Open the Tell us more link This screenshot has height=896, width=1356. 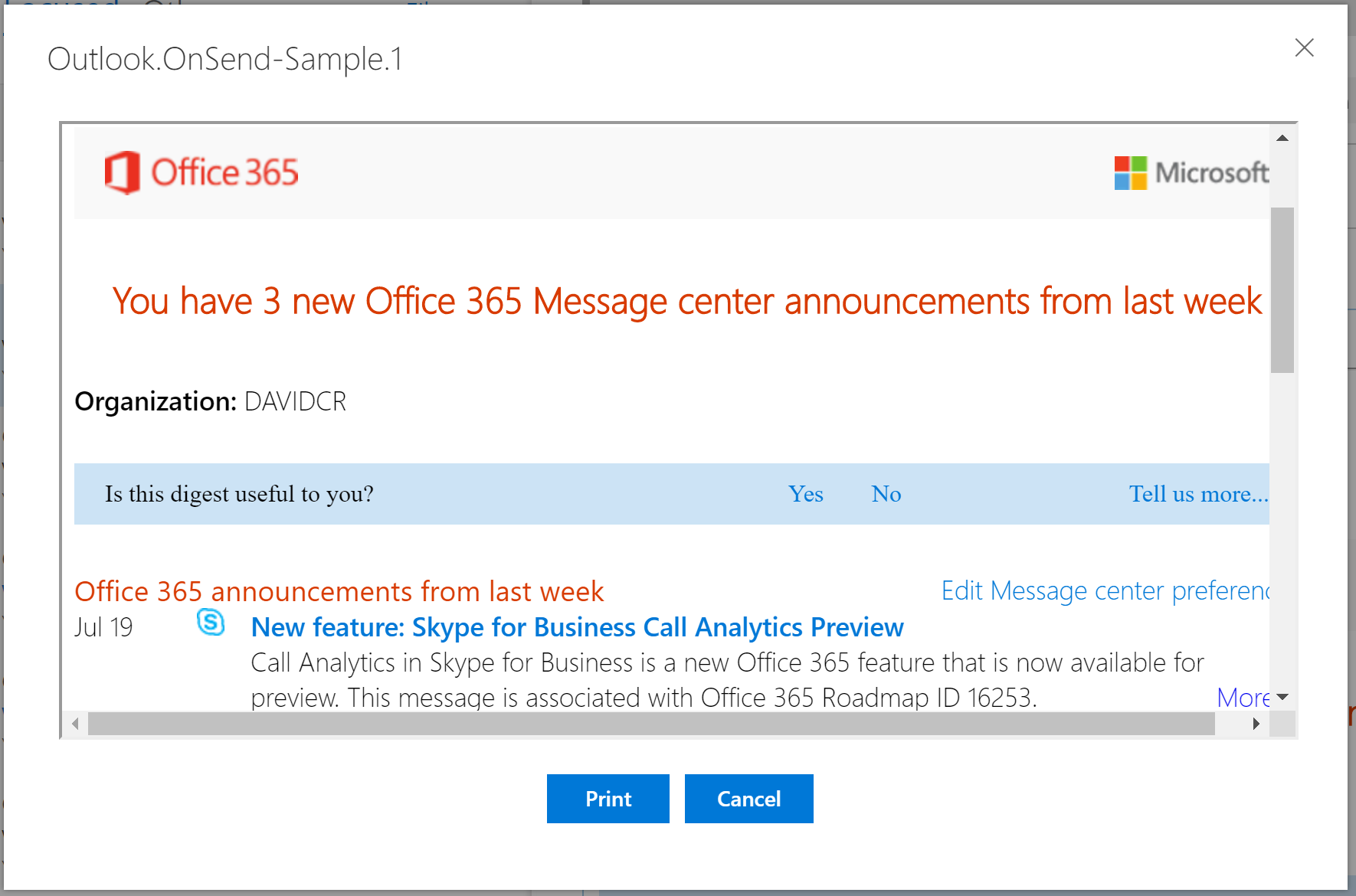(1199, 494)
